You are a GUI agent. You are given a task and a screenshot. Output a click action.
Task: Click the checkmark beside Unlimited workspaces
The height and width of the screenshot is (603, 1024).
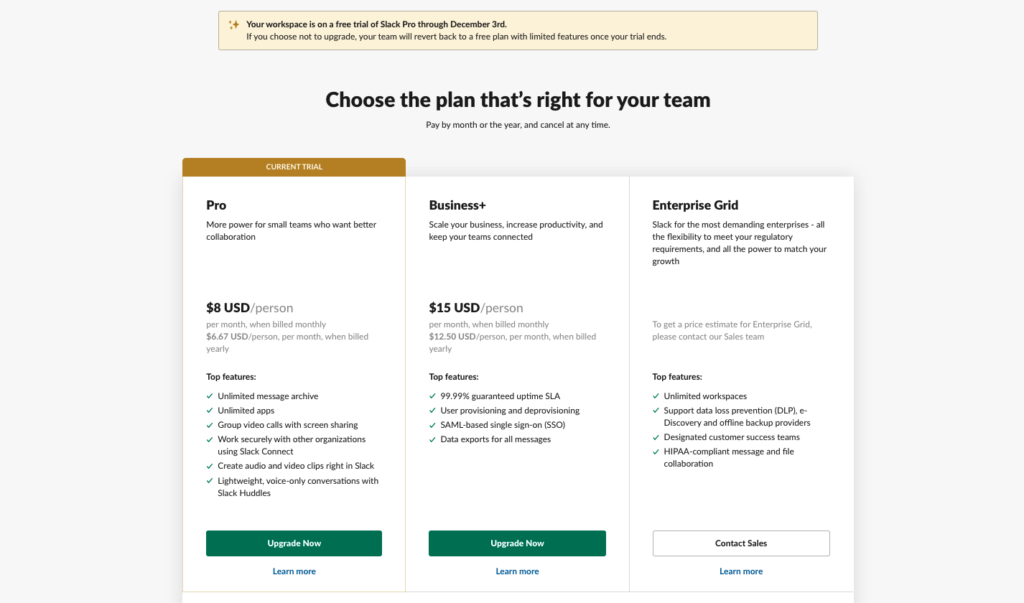tap(654, 396)
